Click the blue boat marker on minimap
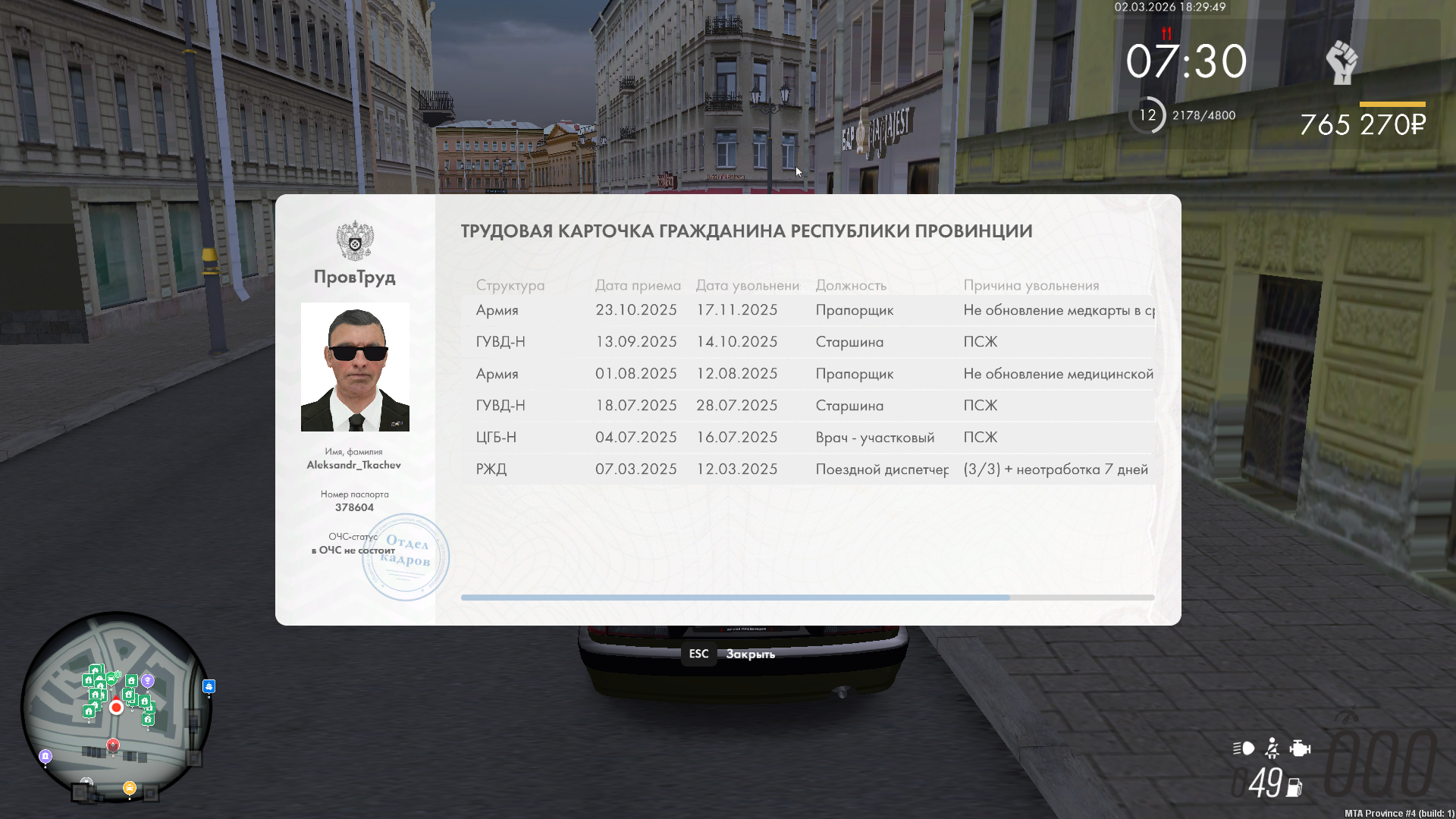This screenshot has height=819, width=1456. tap(209, 686)
